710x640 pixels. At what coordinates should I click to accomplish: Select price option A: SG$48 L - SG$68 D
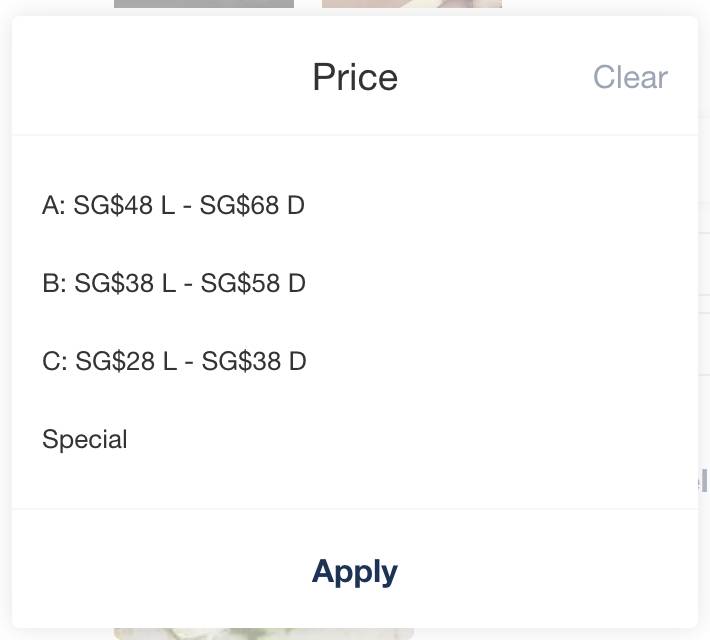(x=173, y=206)
